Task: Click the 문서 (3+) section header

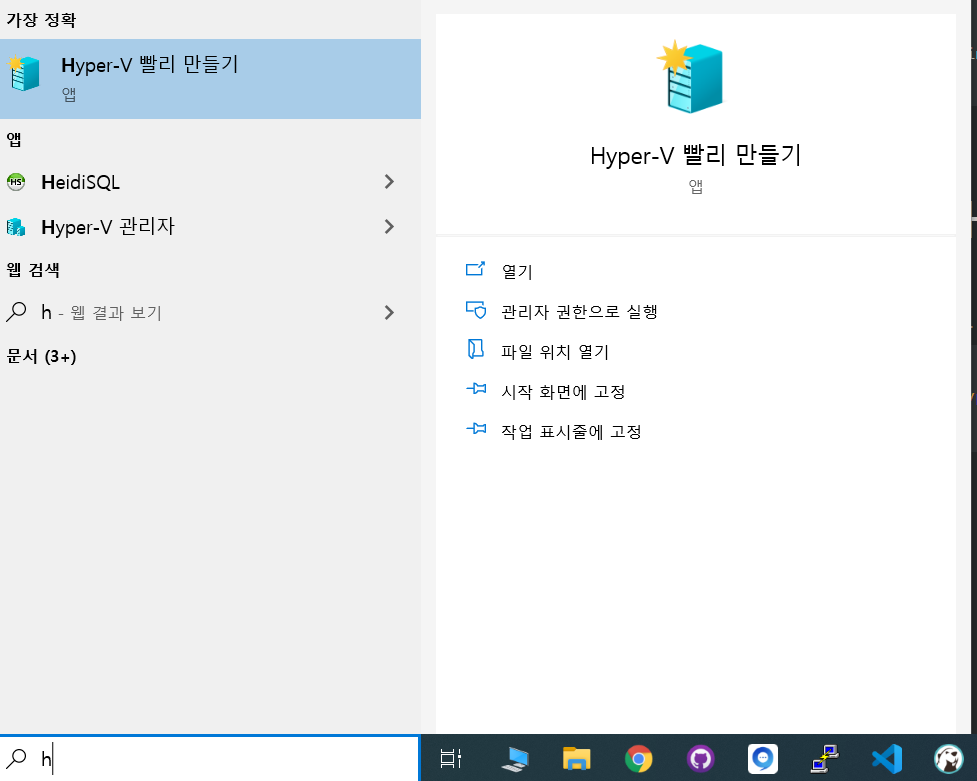Action: point(41,357)
